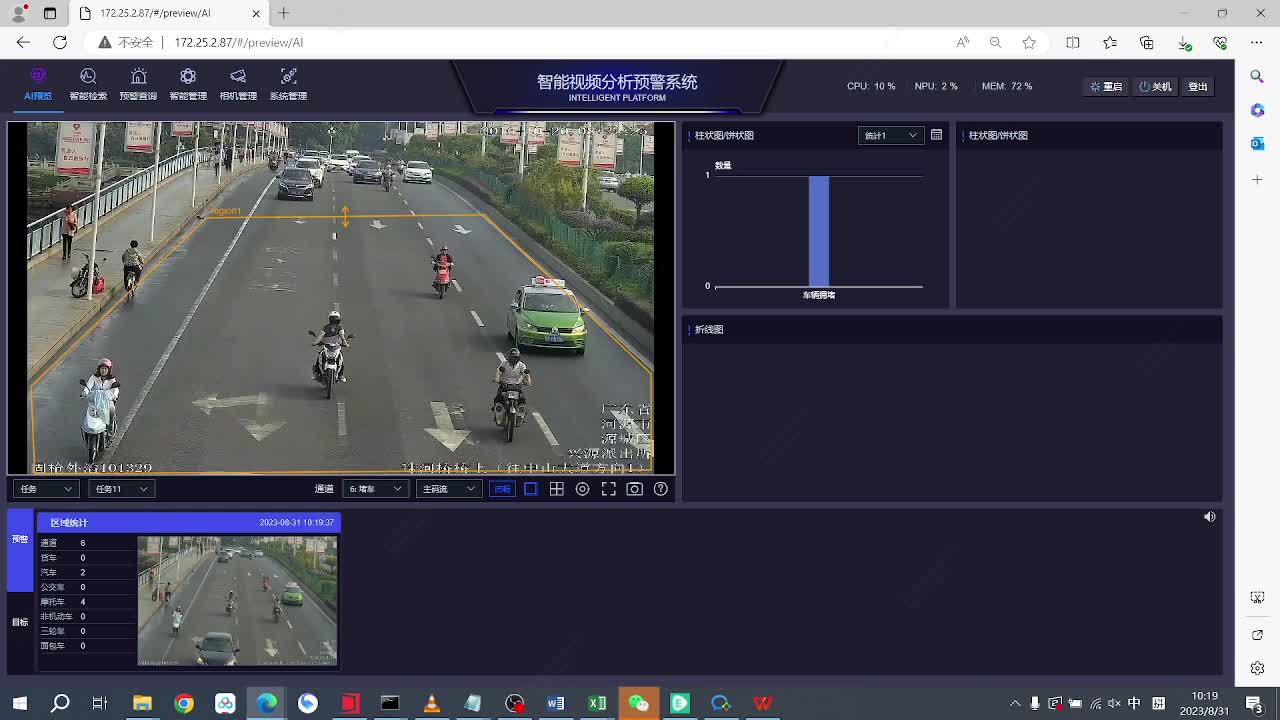1280x720 pixels.
Task: Open the 6: 堵车 channel dropdown
Action: click(375, 489)
